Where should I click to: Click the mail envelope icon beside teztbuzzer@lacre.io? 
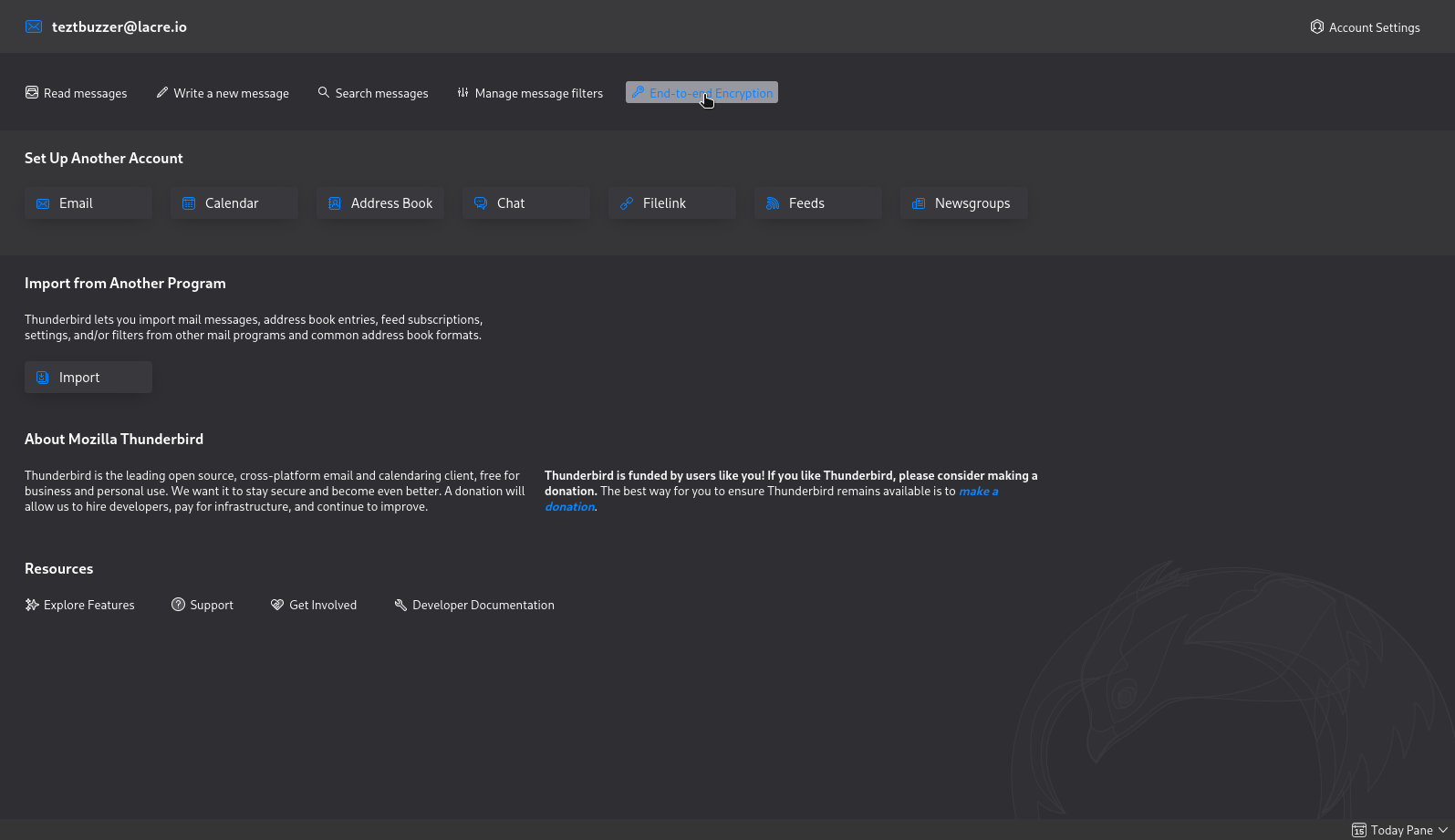click(x=34, y=26)
